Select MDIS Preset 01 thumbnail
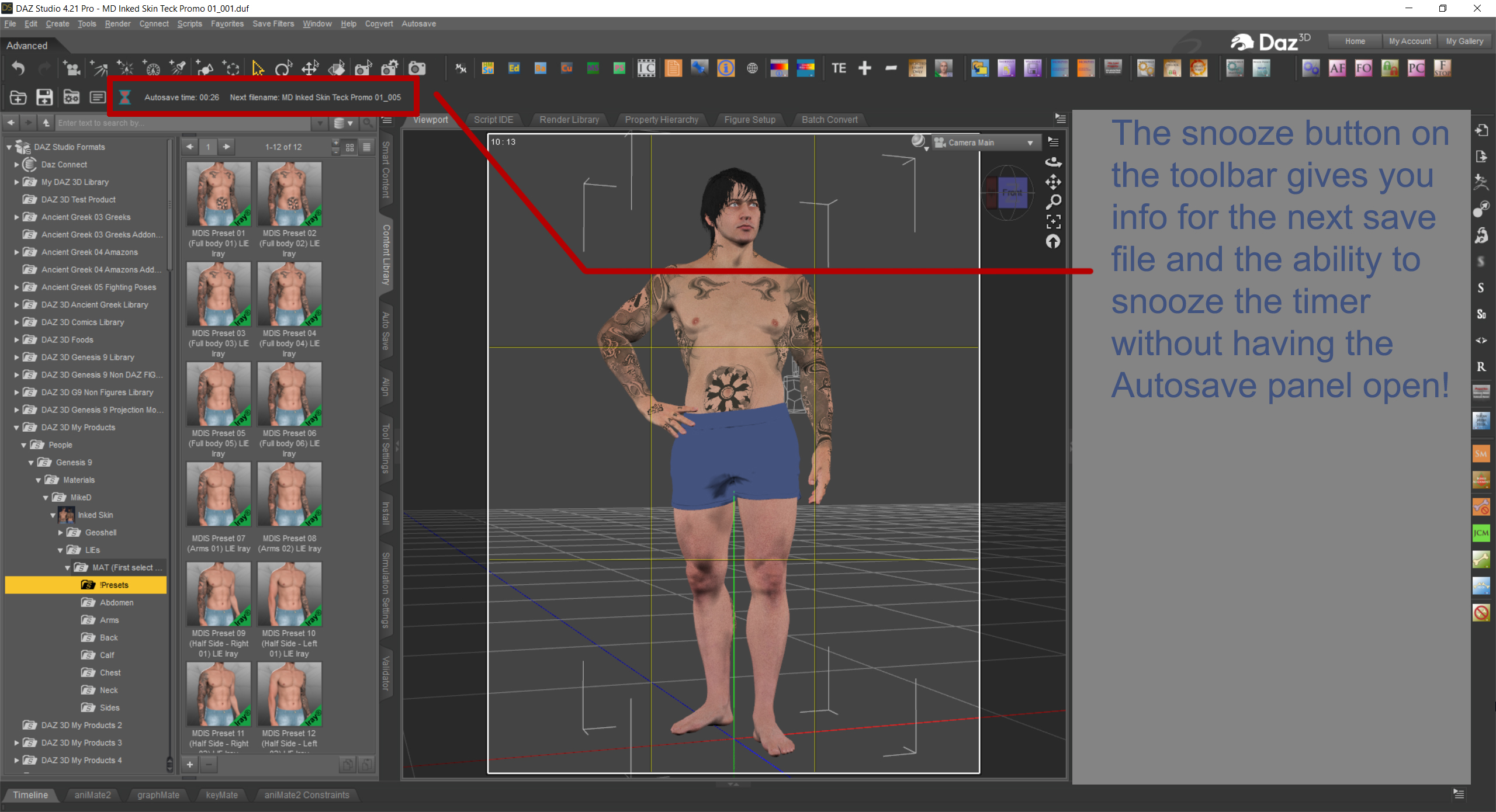 (219, 194)
